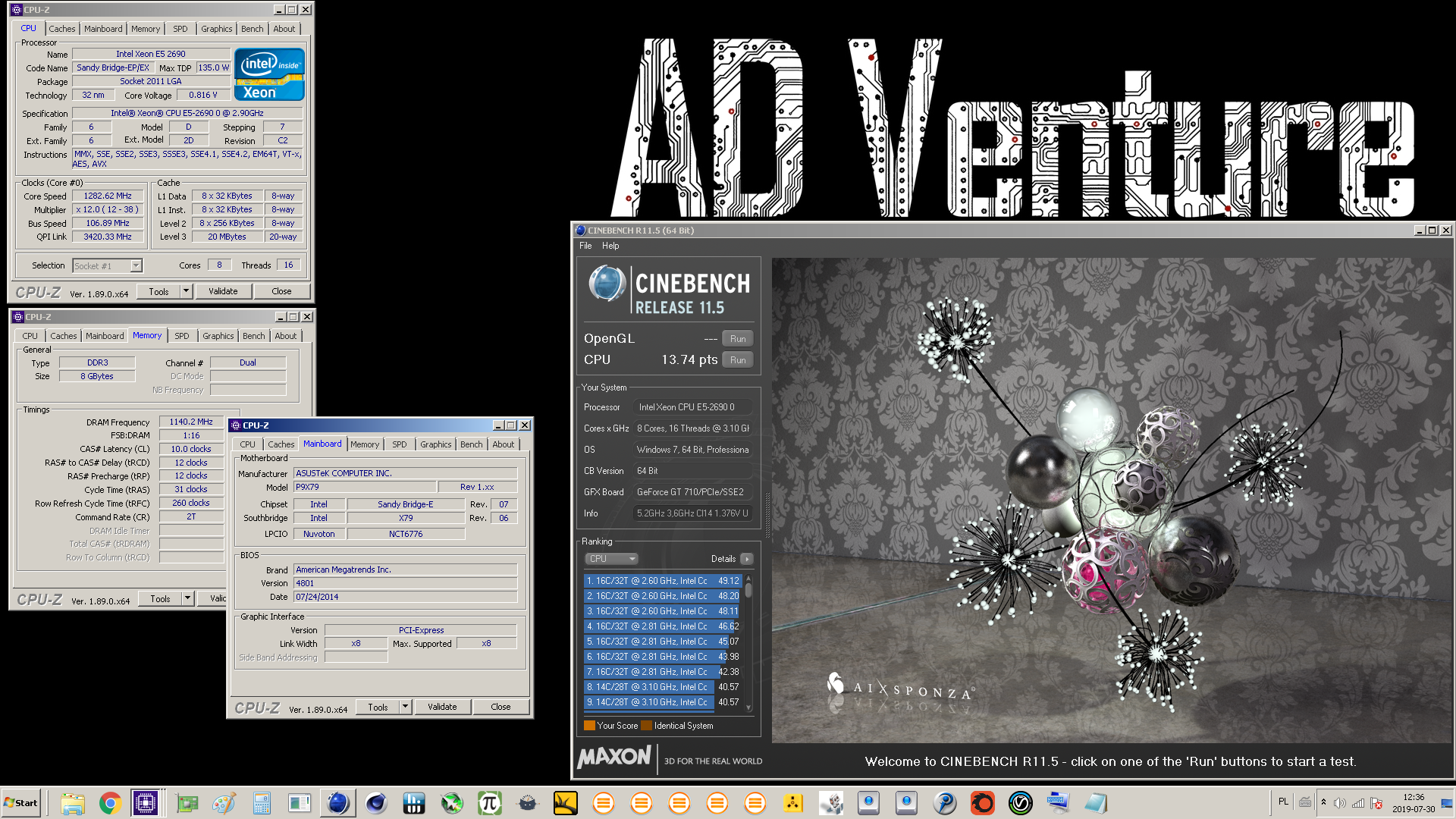Open Tools dropdown arrow in CPU-Z Mainboard window
This screenshot has width=1456, height=819.
[405, 707]
